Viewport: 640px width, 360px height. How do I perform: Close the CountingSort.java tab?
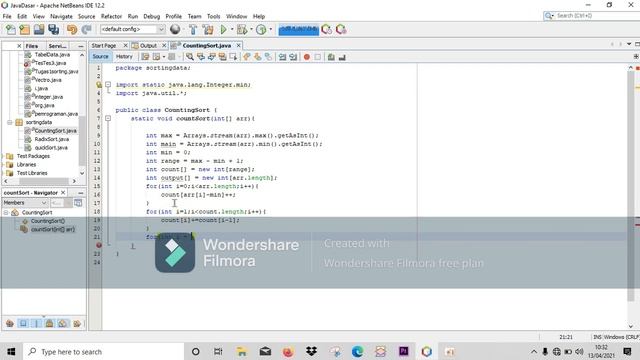238,45
